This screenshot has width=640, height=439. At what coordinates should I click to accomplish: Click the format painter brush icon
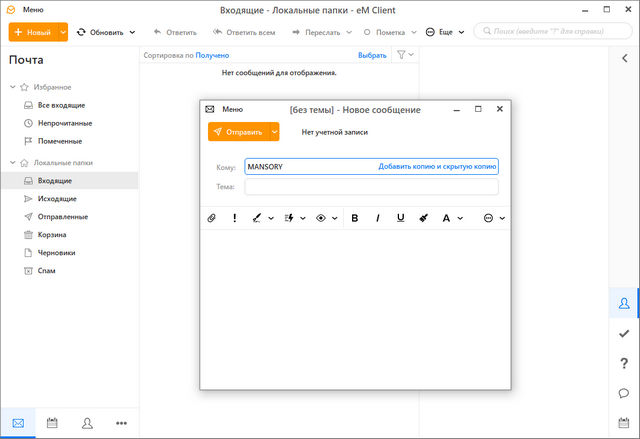(423, 217)
